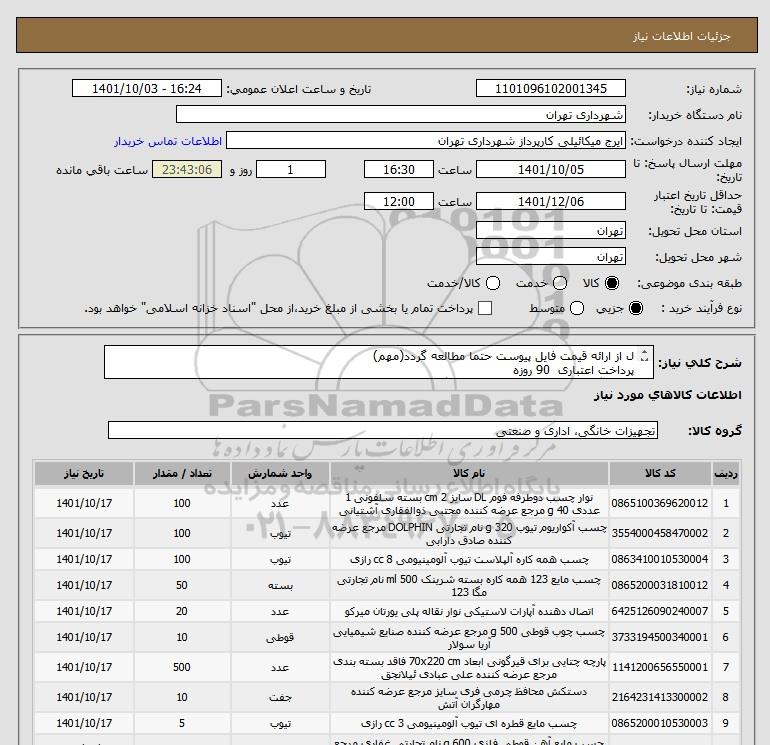Click the announcement date field 1401/10/03 - 16:24
Image resolution: width=770 pixels, height=745 pixels.
[x=147, y=88]
